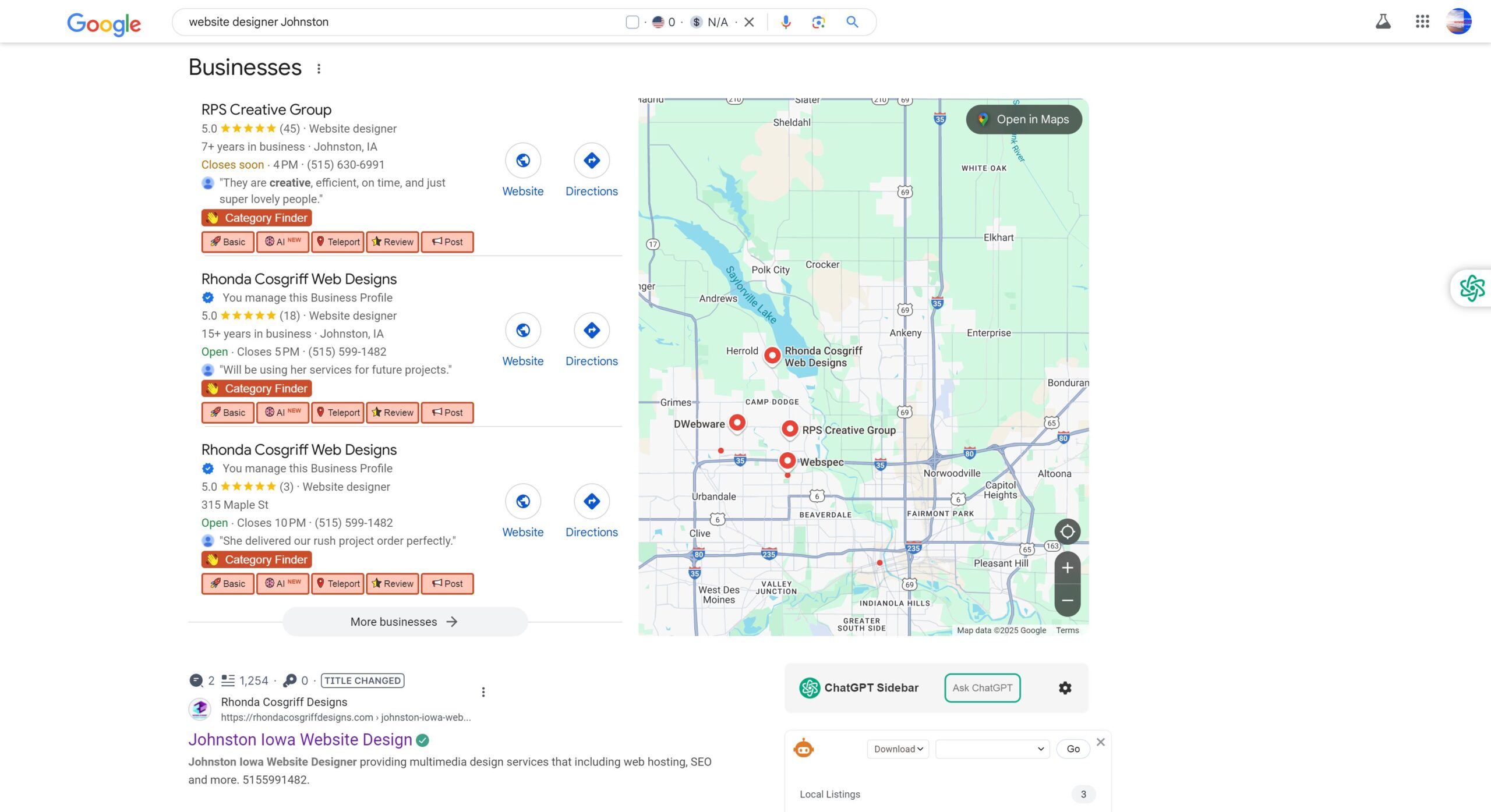Open RPS Creative Group listing title
Screen dimensions: 1491x812
tap(266, 109)
